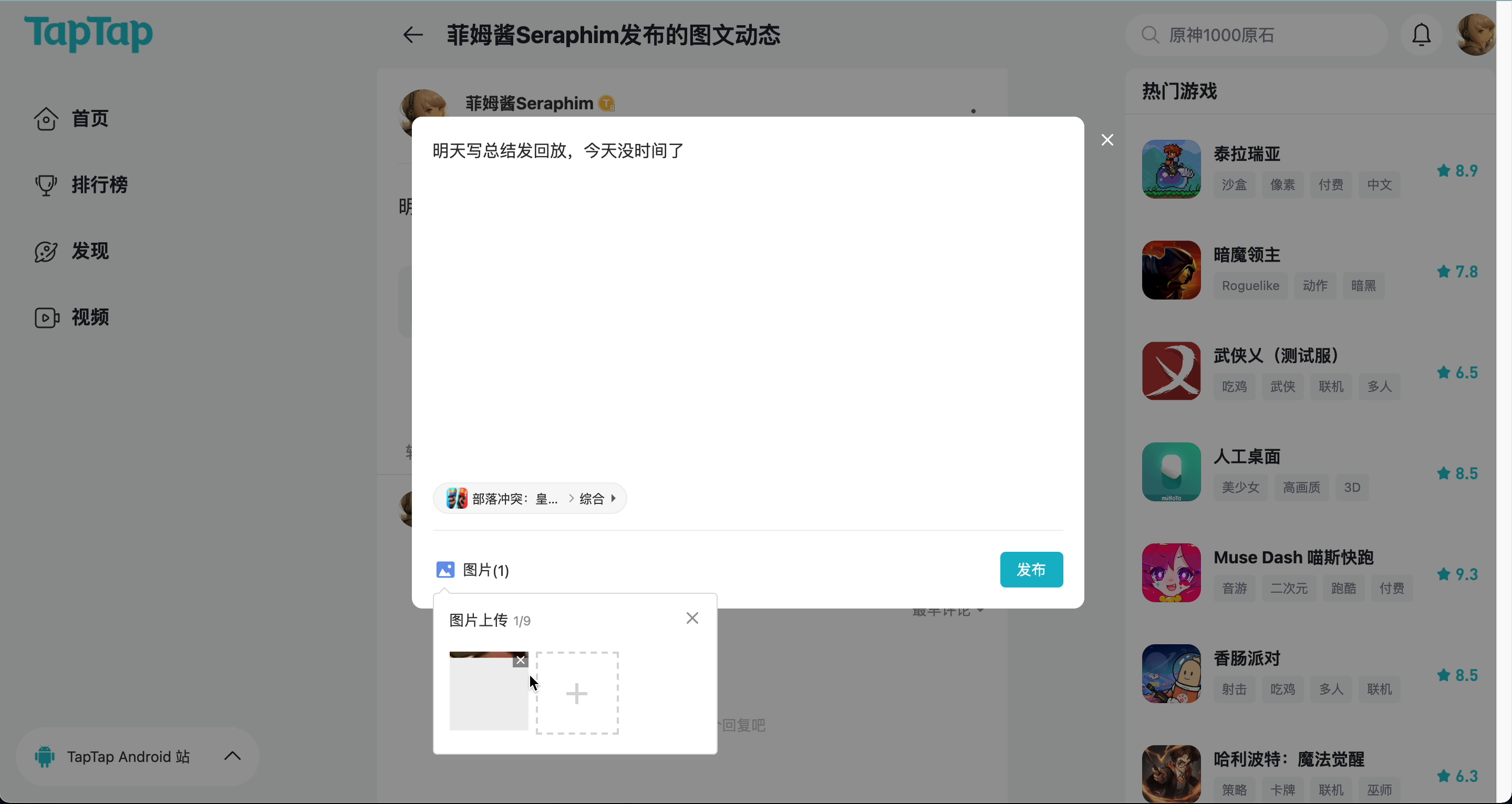This screenshot has width=1512, height=804.
Task: Remove the uploaded image thumbnail
Action: (x=520, y=660)
